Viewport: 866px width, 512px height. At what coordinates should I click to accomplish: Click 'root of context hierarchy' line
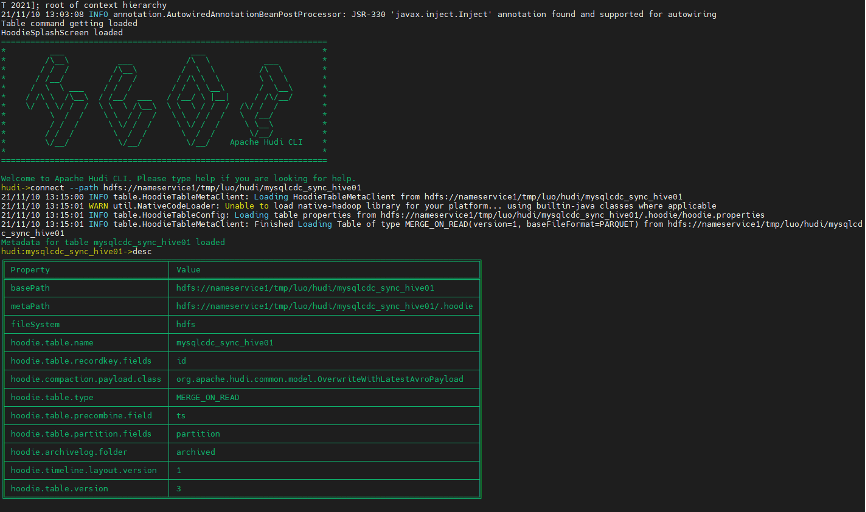click(84, 5)
